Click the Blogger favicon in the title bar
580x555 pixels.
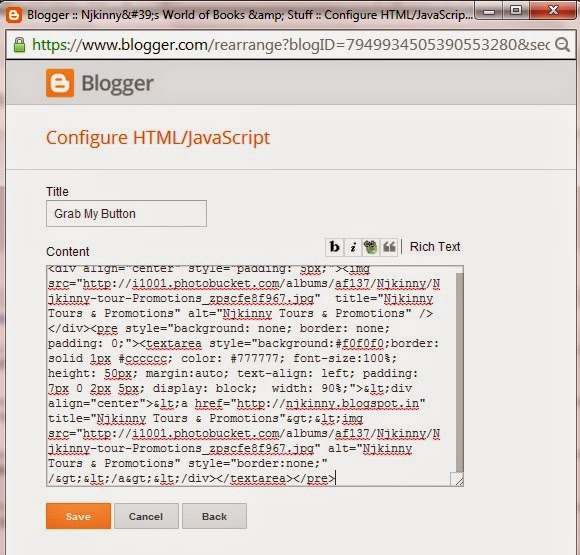pyautogui.click(x=14, y=15)
